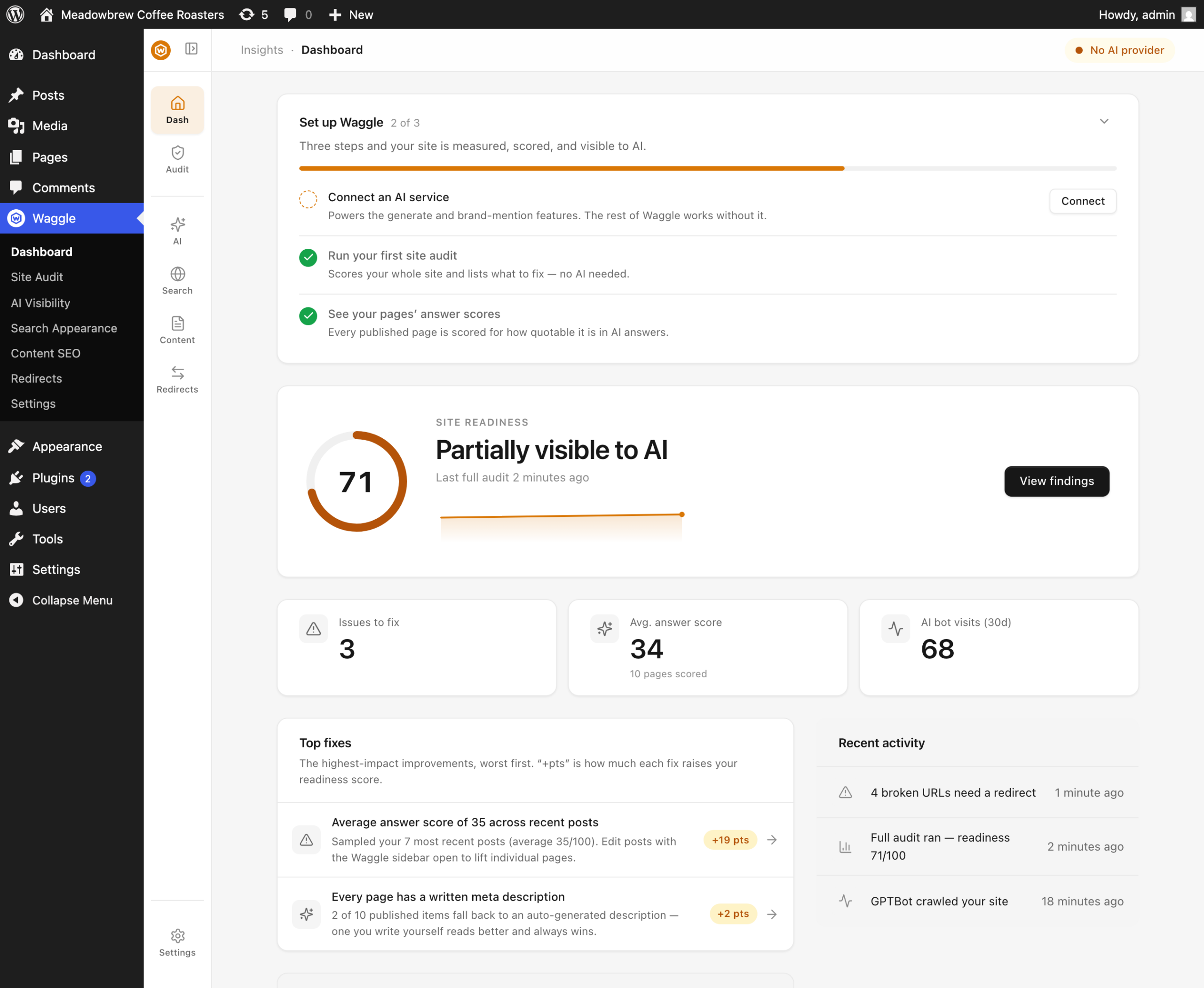Viewport: 1204px width, 988px height.
Task: Click the WordPress logo in admin bar
Action: point(16,14)
